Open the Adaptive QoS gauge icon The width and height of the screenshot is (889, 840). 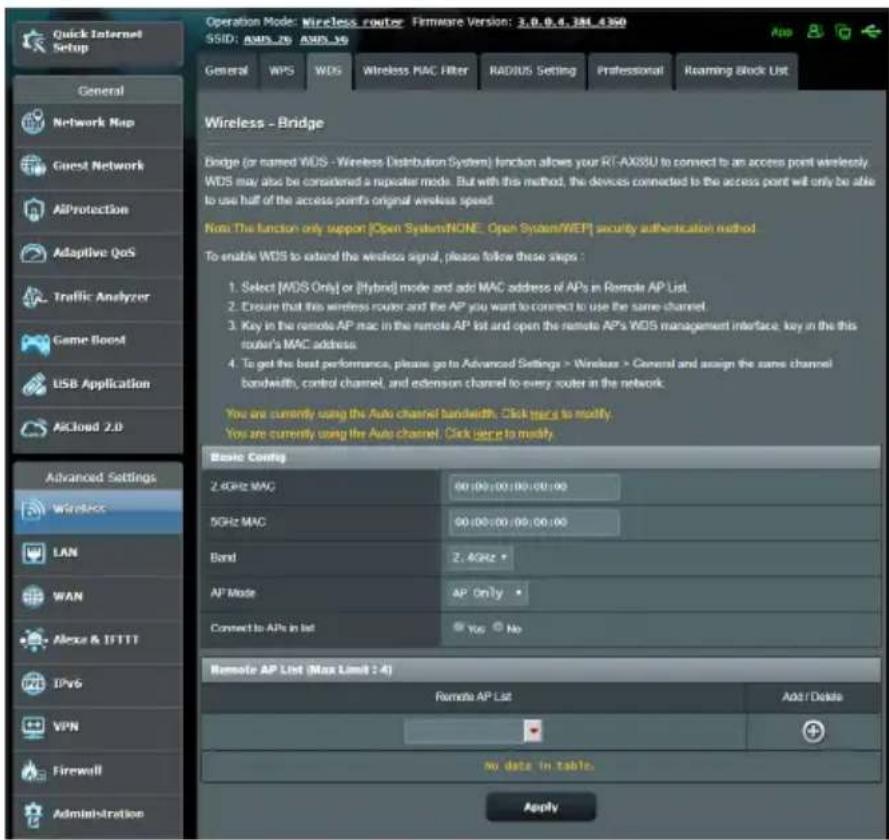point(33,253)
